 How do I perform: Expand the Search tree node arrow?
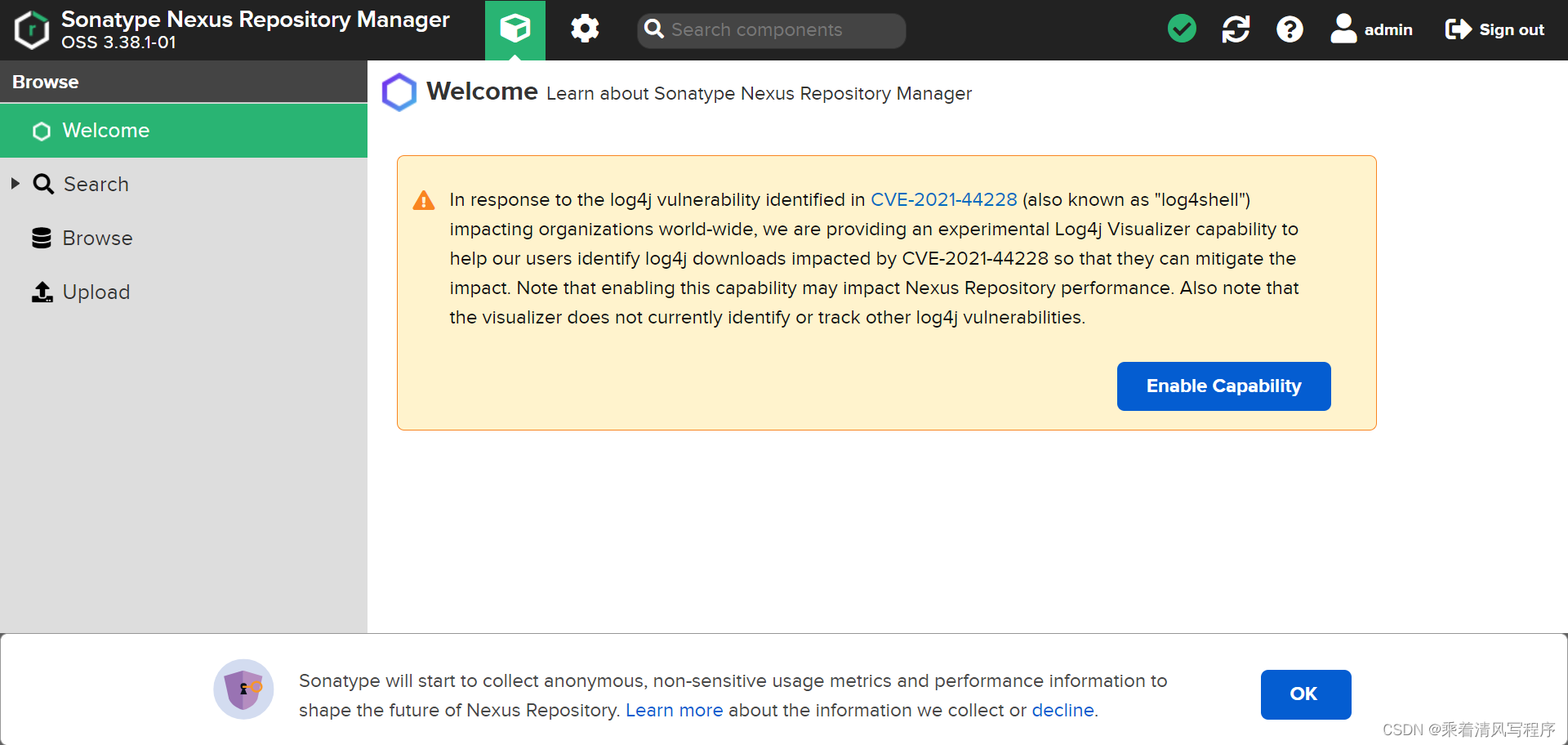pos(15,184)
